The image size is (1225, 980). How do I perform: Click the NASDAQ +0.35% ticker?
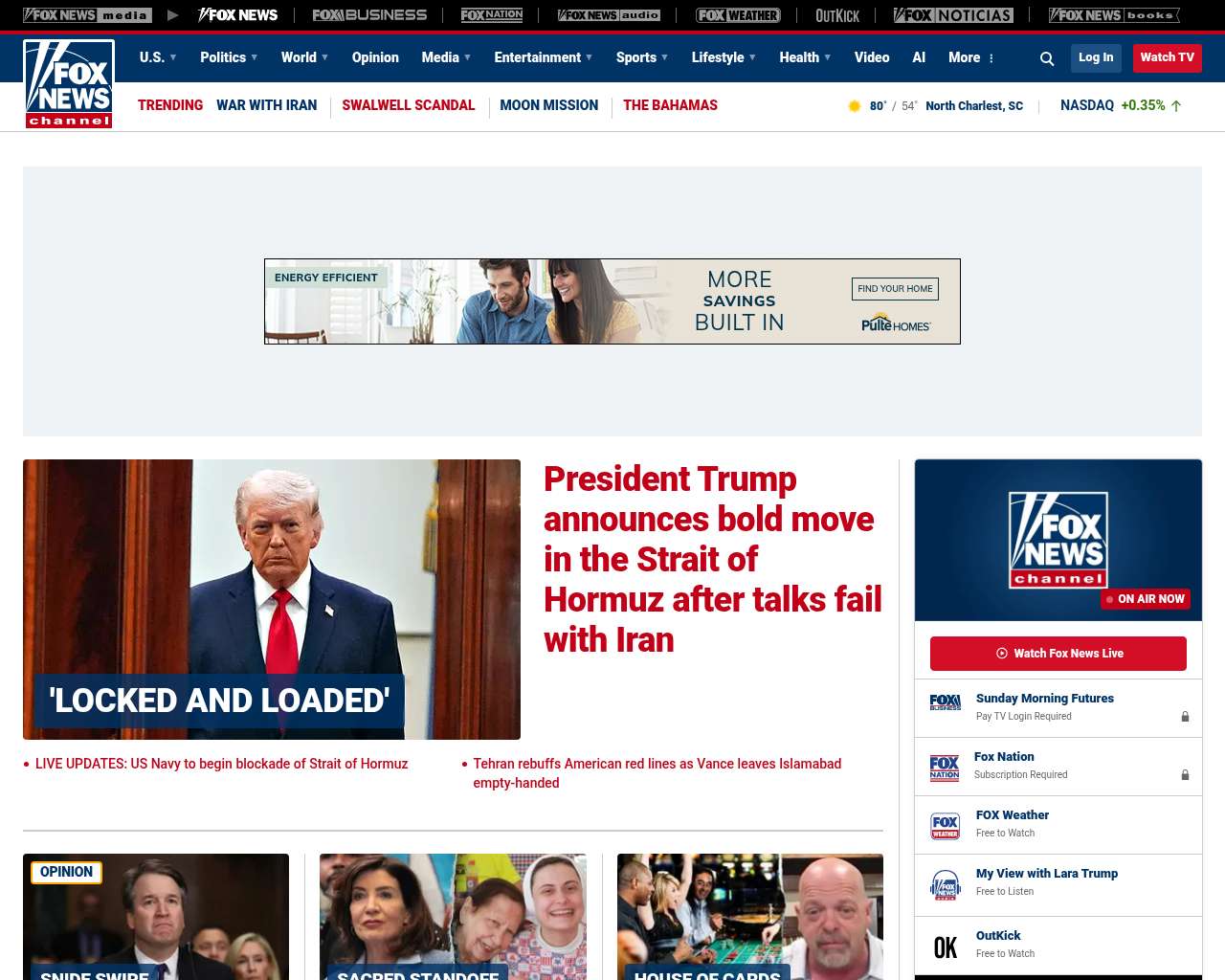pyautogui.click(x=1122, y=105)
